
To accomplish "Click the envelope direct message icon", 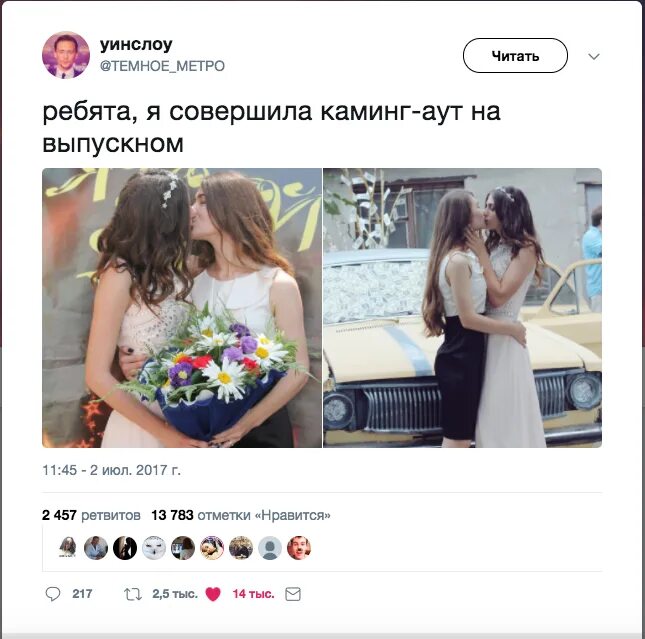I will click(293, 594).
